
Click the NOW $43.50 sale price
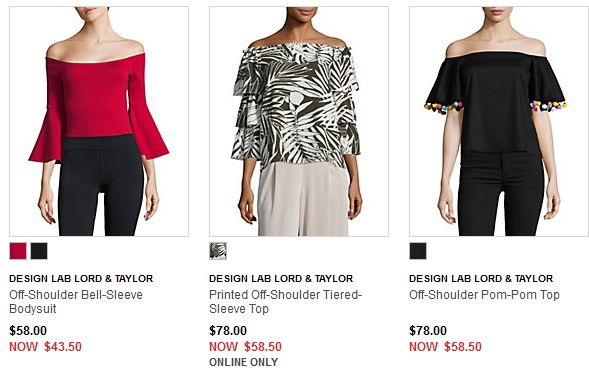[45, 347]
